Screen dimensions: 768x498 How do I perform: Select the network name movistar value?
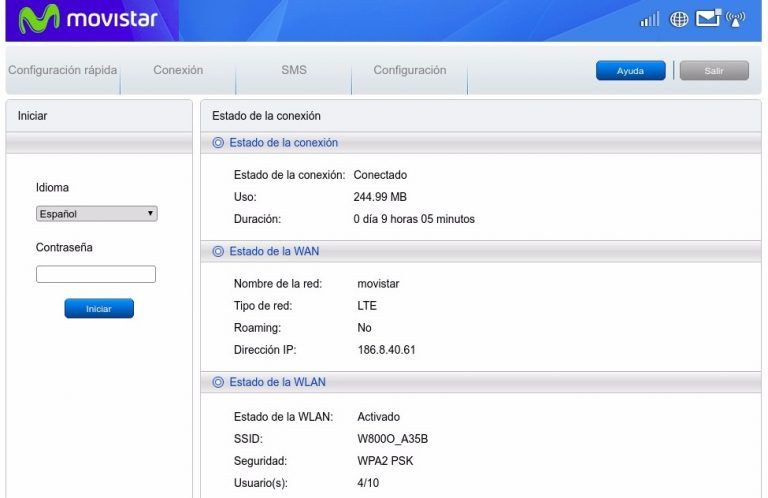click(x=378, y=284)
